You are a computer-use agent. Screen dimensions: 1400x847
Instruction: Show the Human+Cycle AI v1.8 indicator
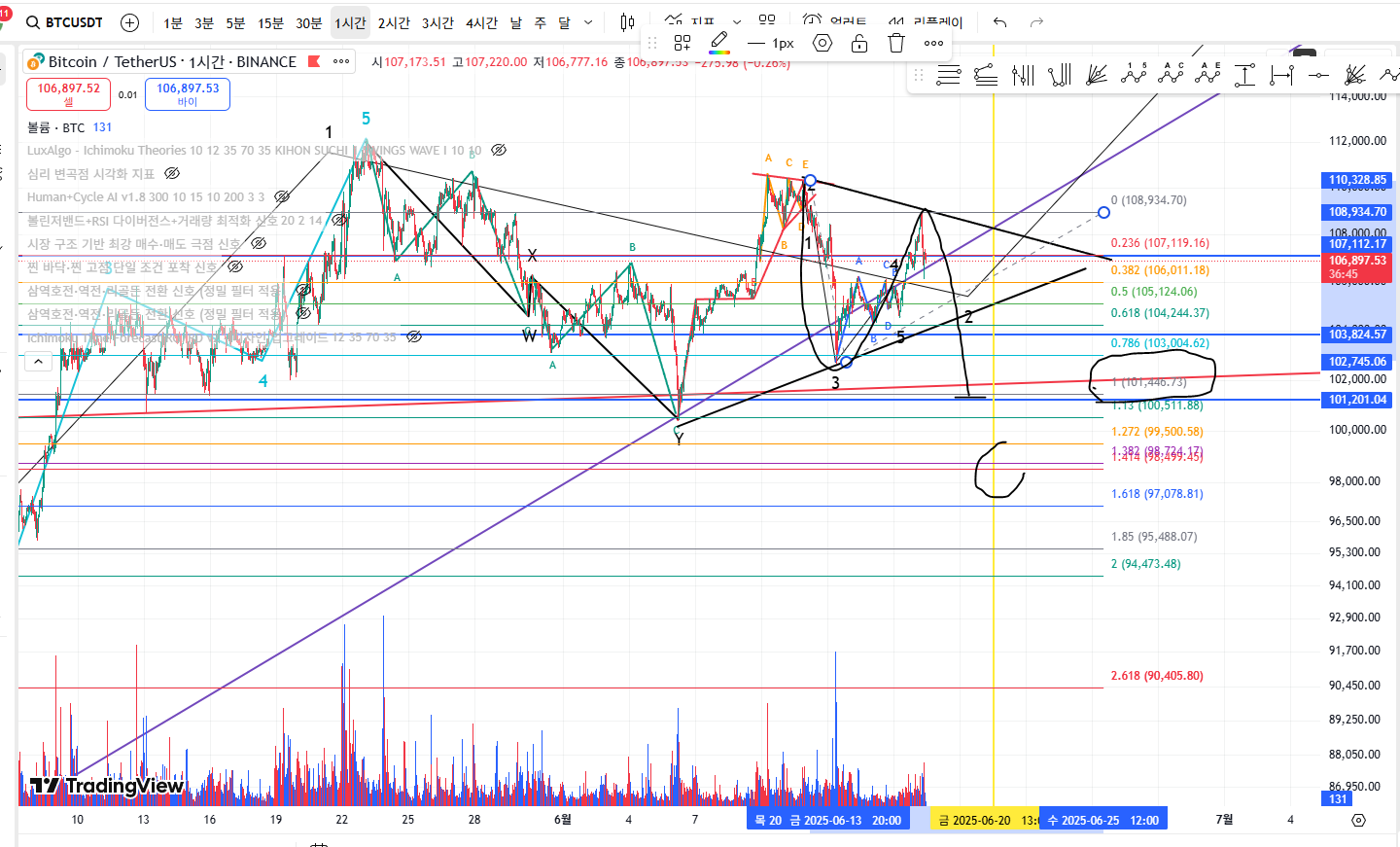[x=282, y=196]
